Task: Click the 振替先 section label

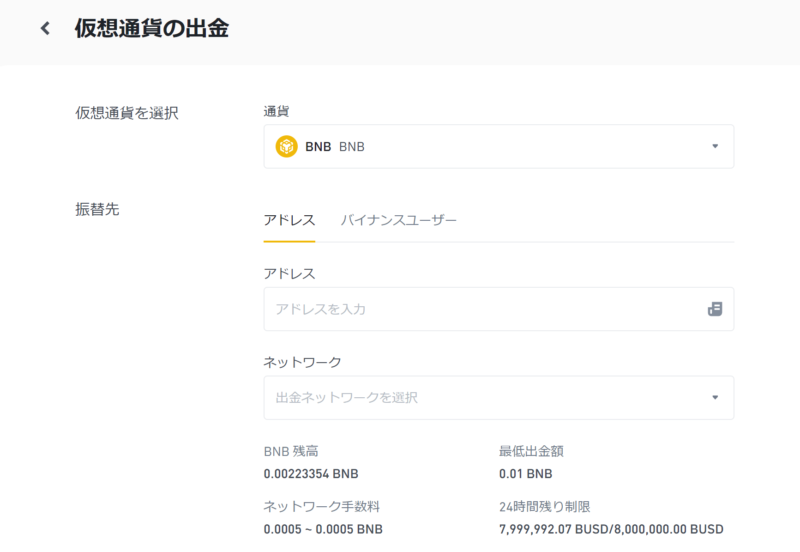Action: (x=97, y=209)
